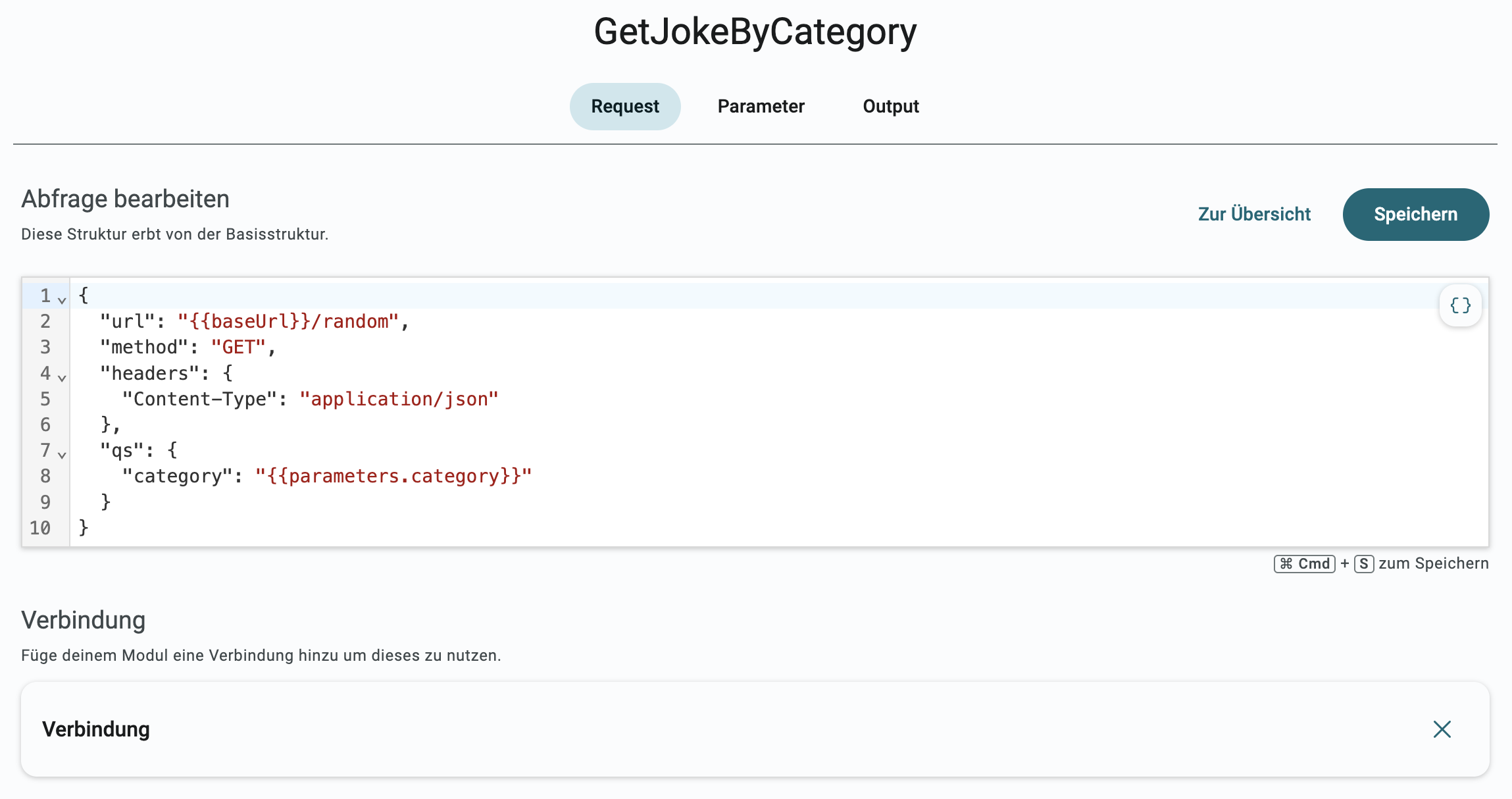1512x799 pixels.
Task: Collapse the headers block fold arrow
Action: (62, 378)
